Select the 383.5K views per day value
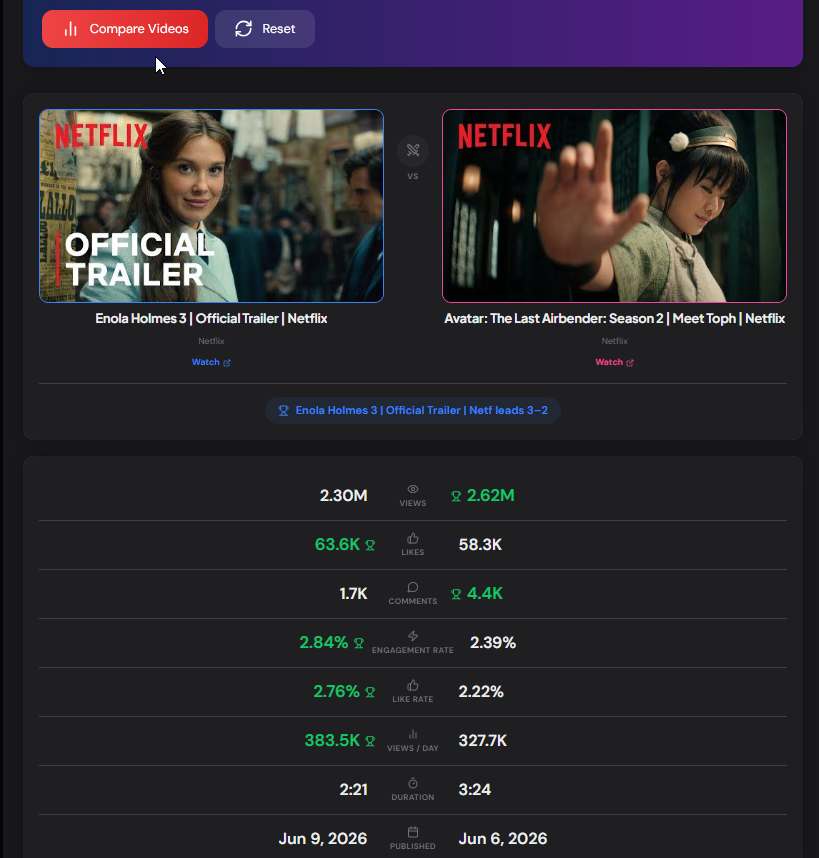 [x=332, y=740]
